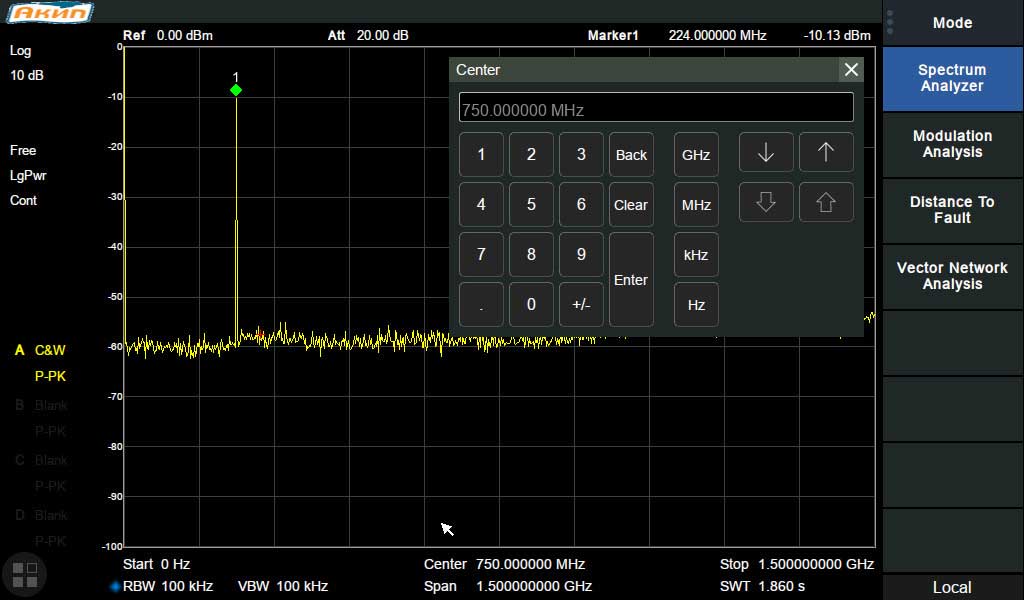Viewport: 1024px width, 600px height.
Task: Click the RBW 100 kHz readout
Action: [x=168, y=586]
